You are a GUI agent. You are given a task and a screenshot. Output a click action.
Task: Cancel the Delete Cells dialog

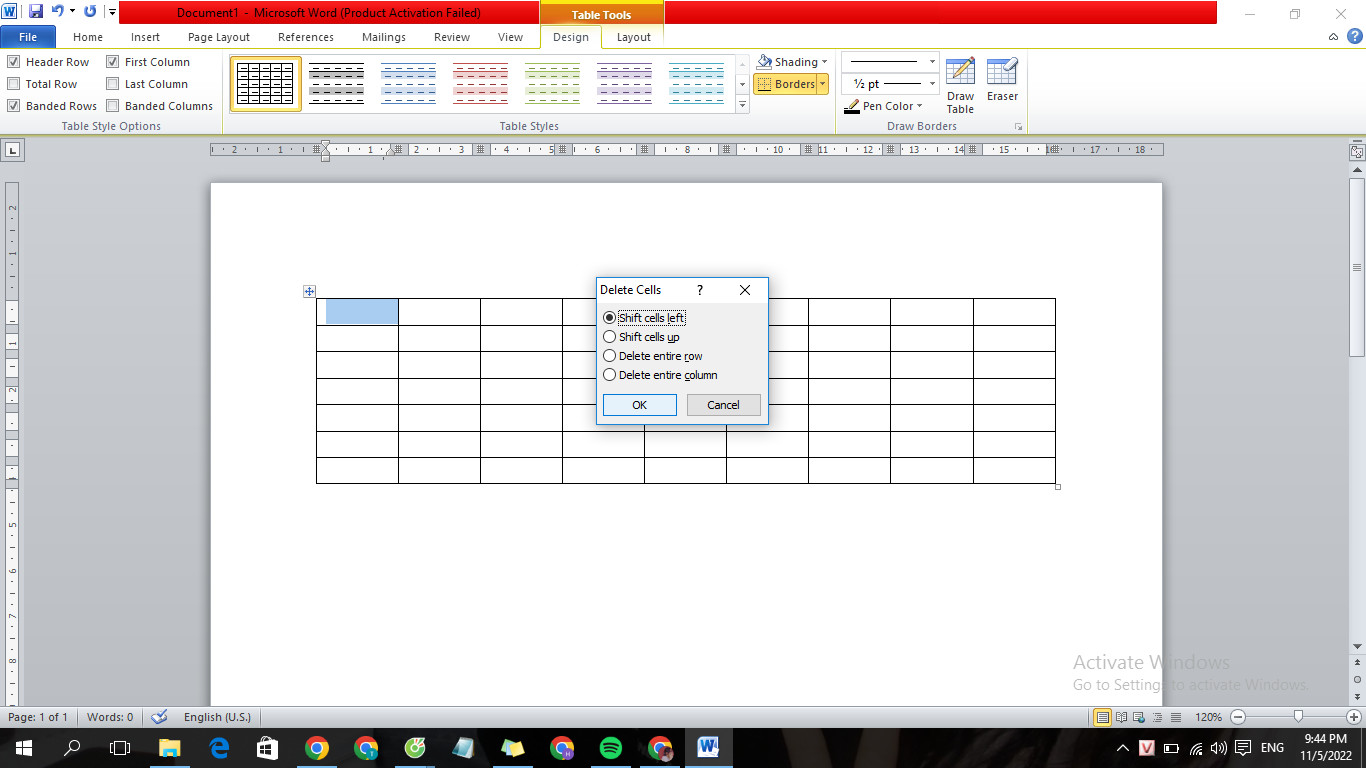click(x=724, y=405)
